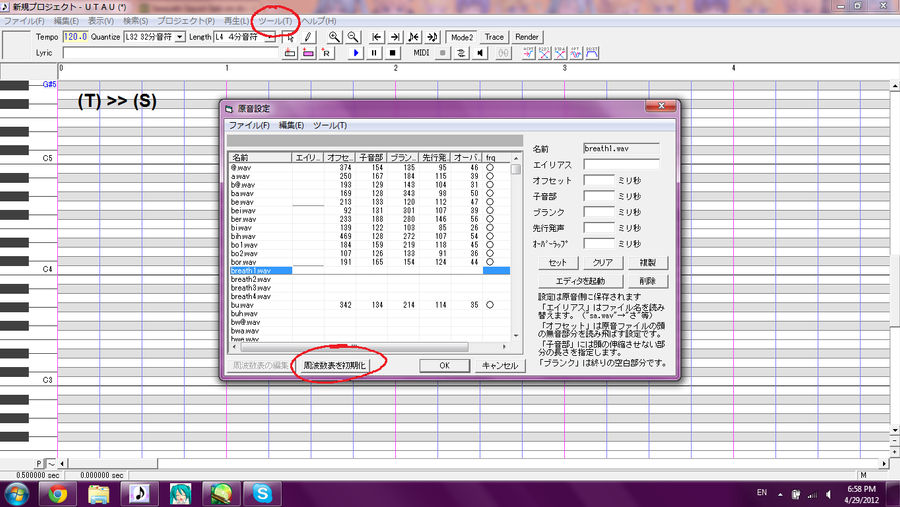Stop playback with the square stop button
This screenshot has height=507, width=900.
393,53
